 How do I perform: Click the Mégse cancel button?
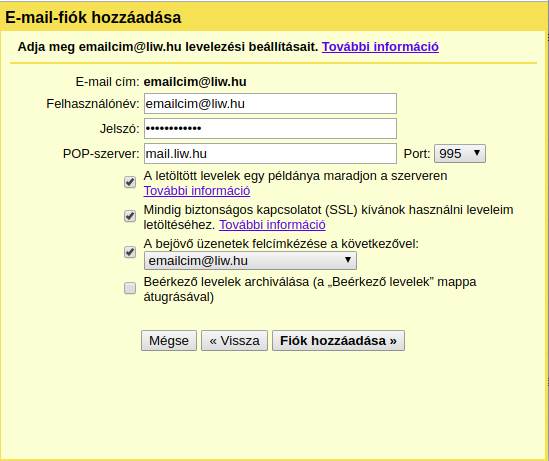click(x=169, y=341)
